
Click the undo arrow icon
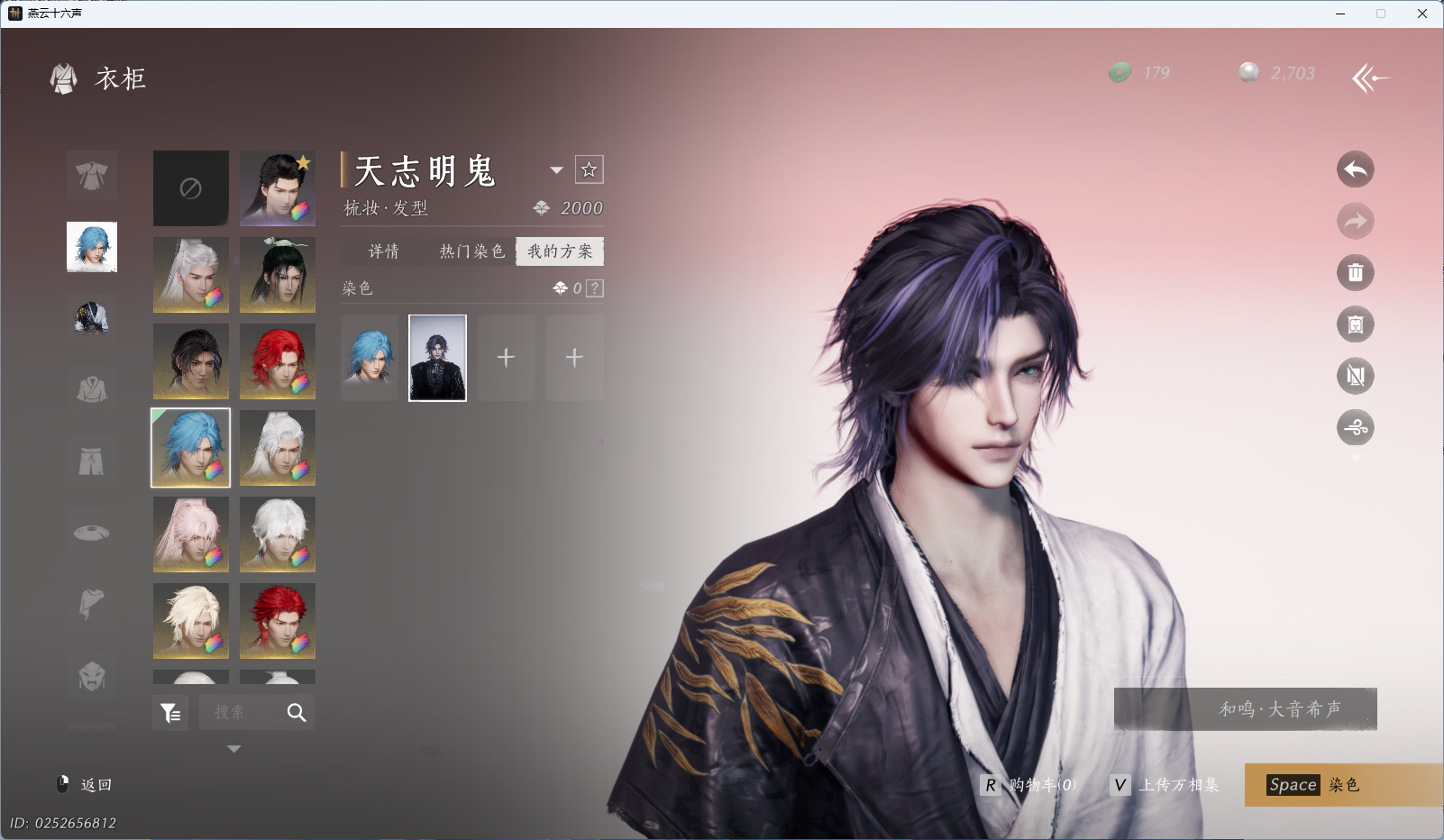pyautogui.click(x=1355, y=169)
